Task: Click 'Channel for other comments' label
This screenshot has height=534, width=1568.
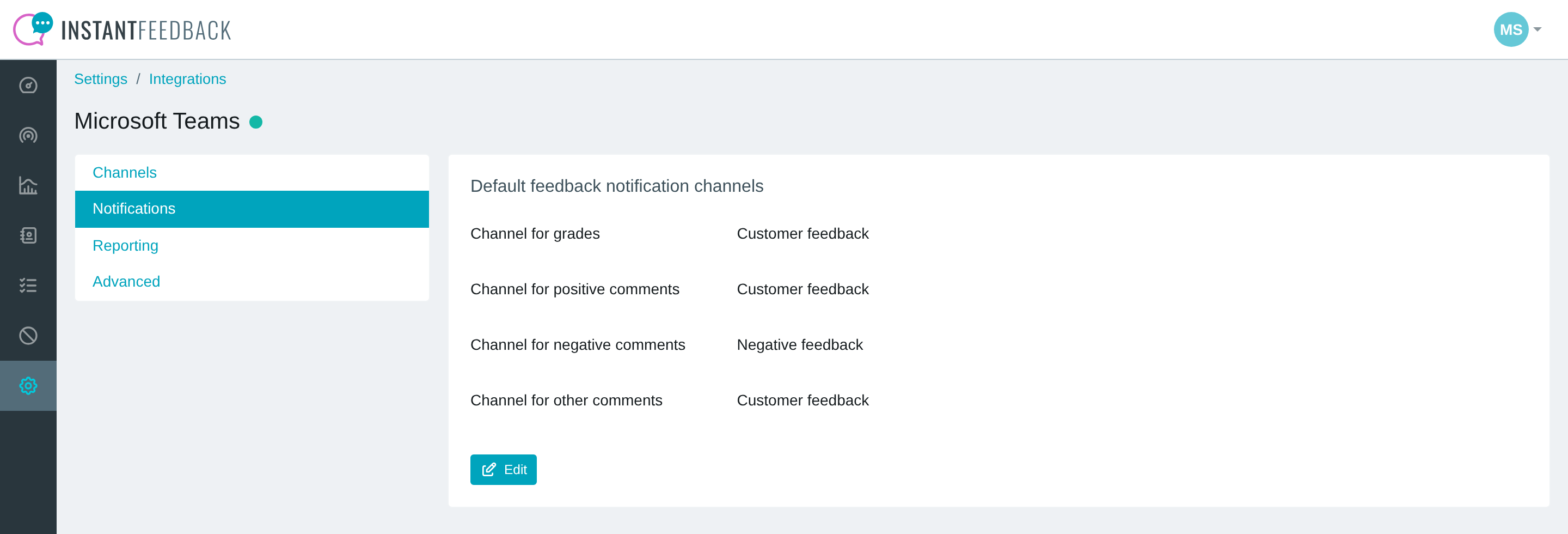Action: 566,400
